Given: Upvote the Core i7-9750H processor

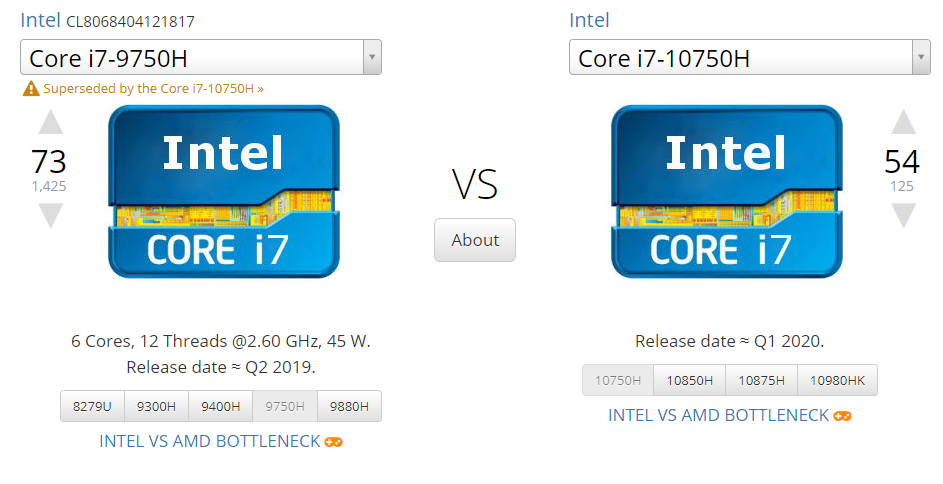Looking at the screenshot, I should point(51,122).
